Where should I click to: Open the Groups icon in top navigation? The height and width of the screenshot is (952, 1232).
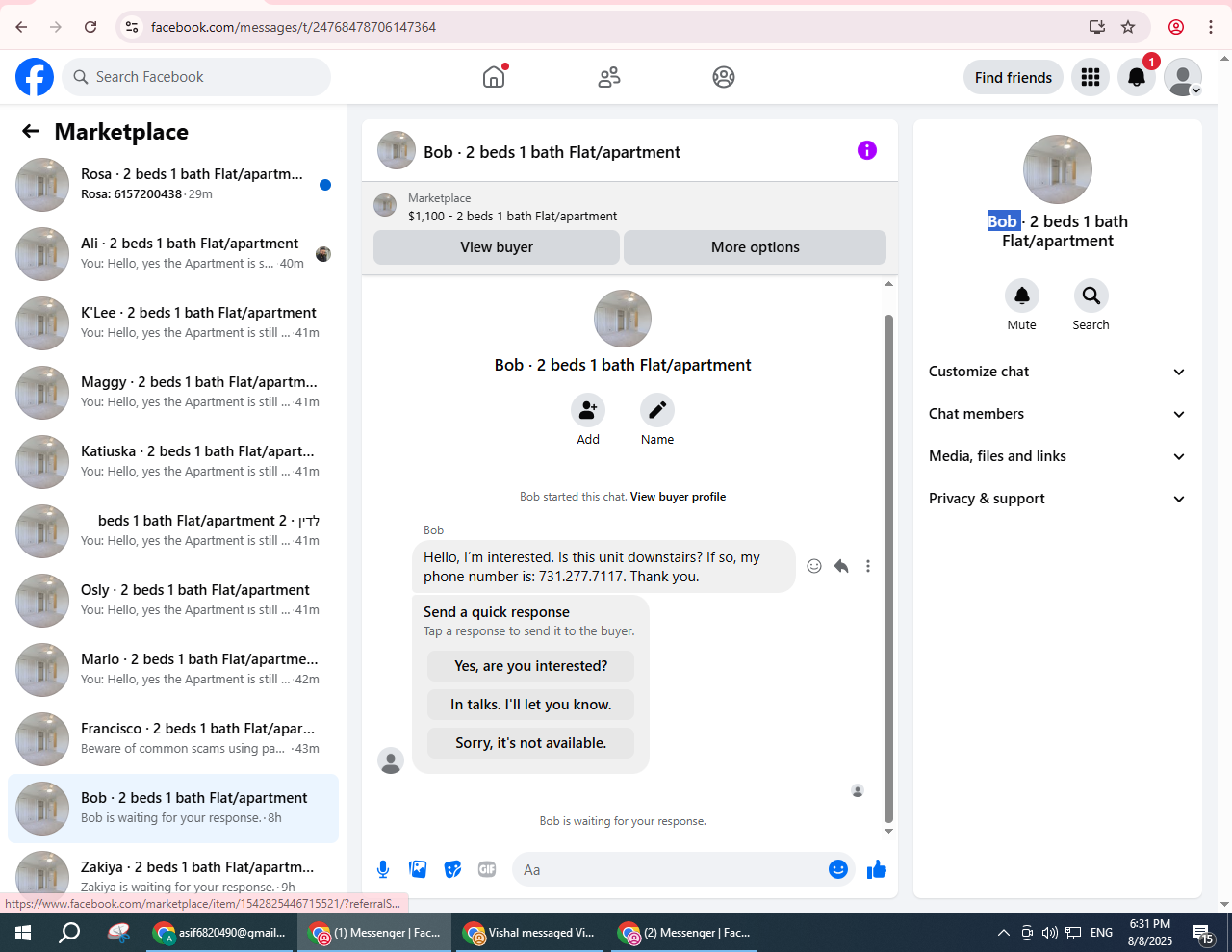[724, 77]
